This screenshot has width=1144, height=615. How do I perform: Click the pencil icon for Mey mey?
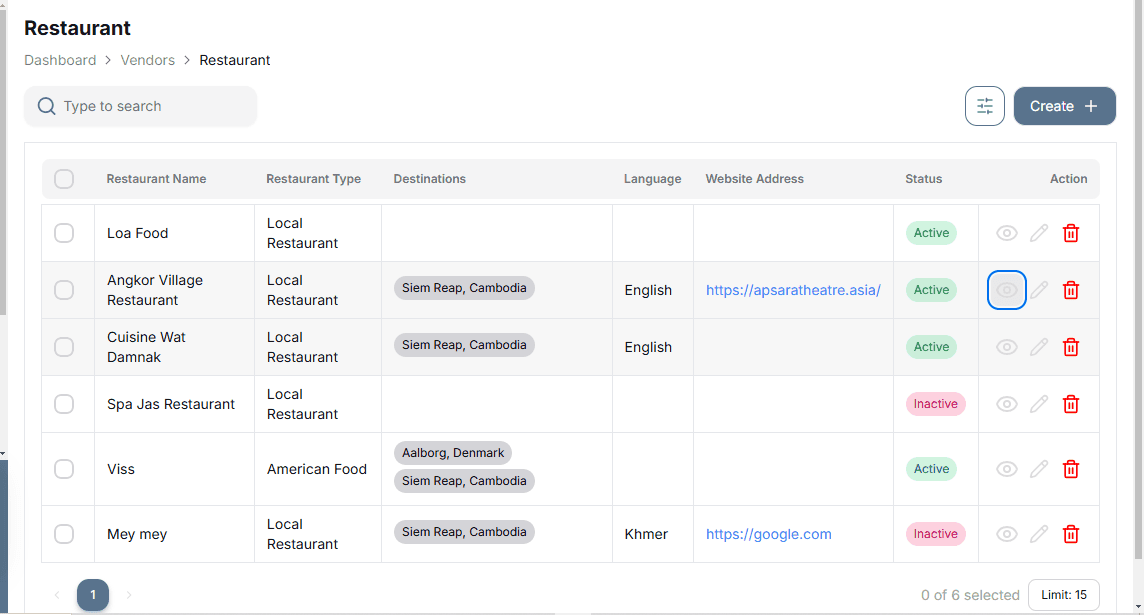click(x=1039, y=534)
